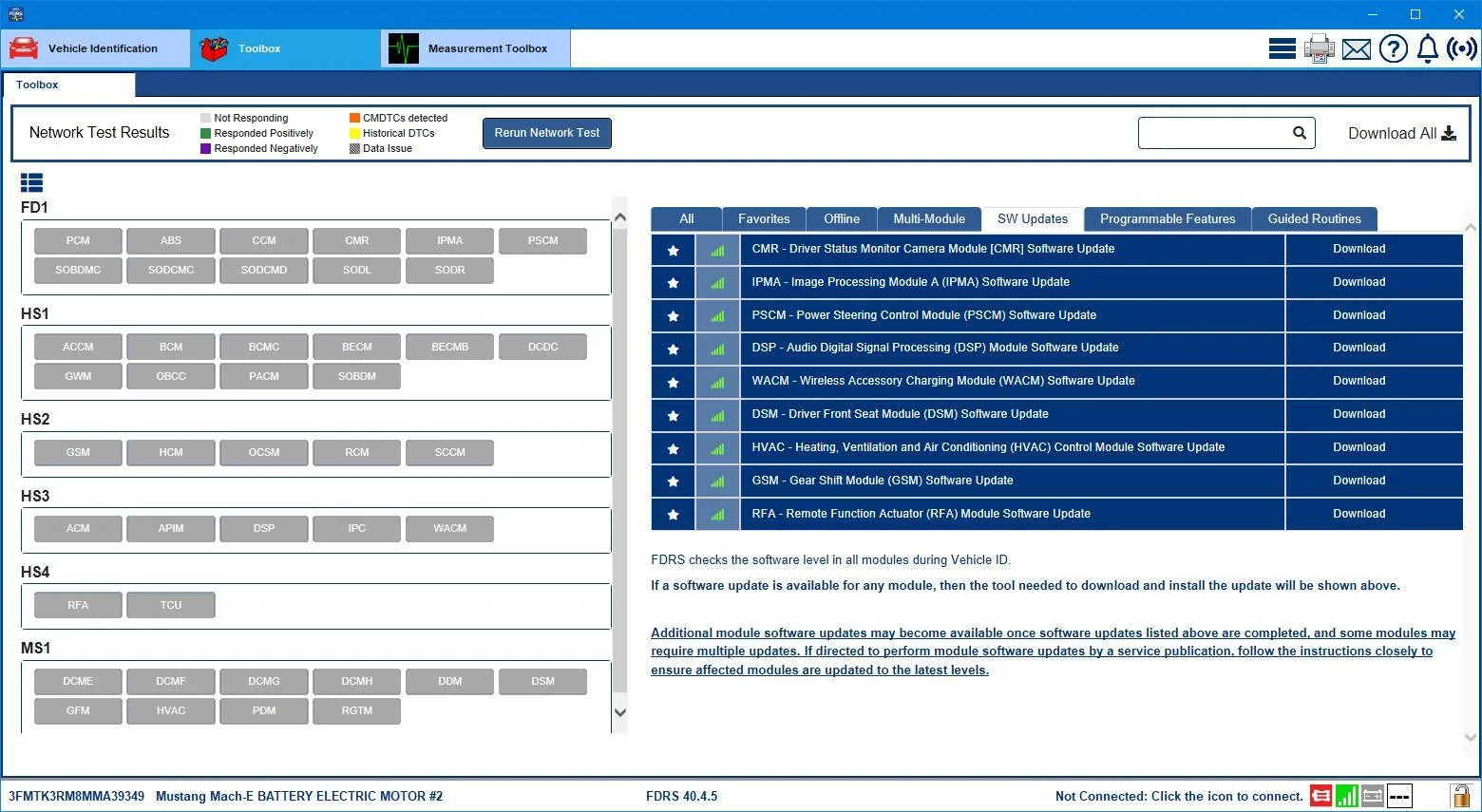Favorite the GSM Gear Shift Module update
This screenshot has height=812, width=1482.
coord(673,482)
